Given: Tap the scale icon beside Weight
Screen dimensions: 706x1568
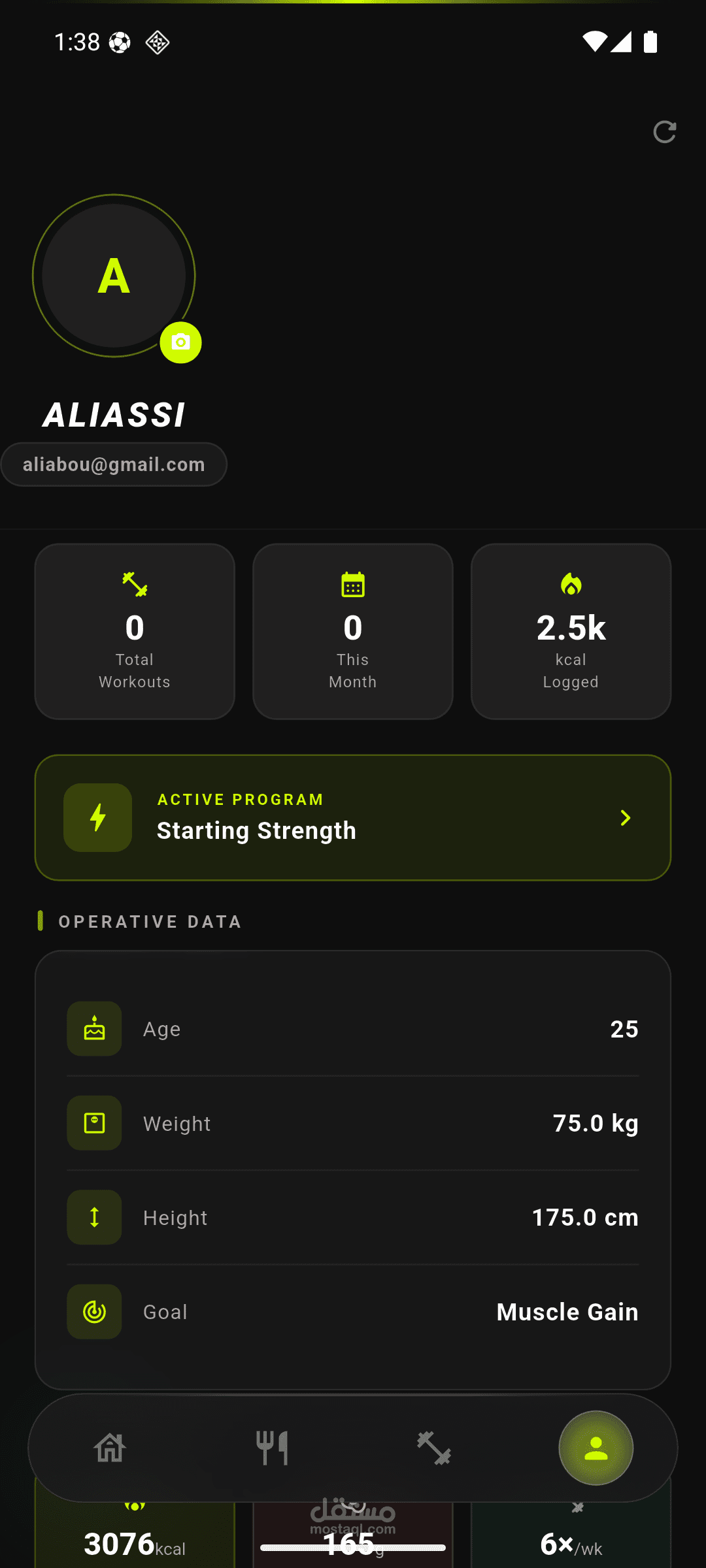Looking at the screenshot, I should click(94, 1123).
